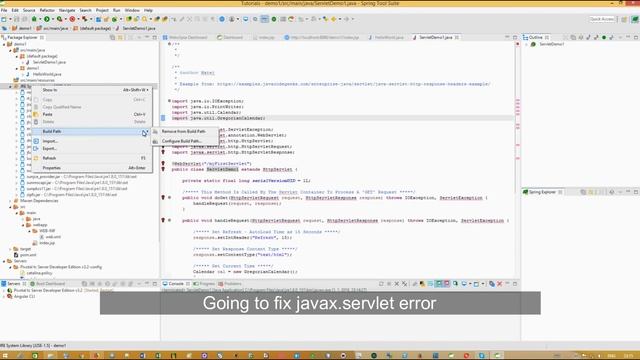Click error marker on public class line
This screenshot has height=360, width=640.
pos(163,169)
